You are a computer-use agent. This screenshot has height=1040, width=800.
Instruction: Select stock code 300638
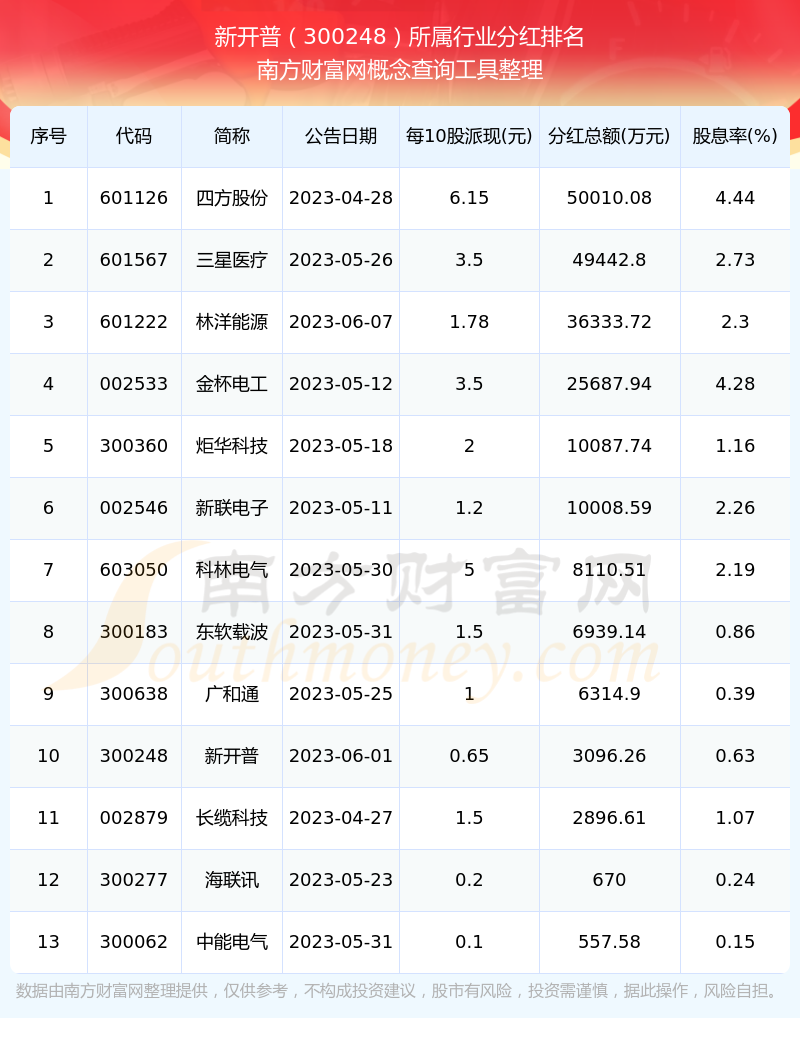click(x=134, y=694)
